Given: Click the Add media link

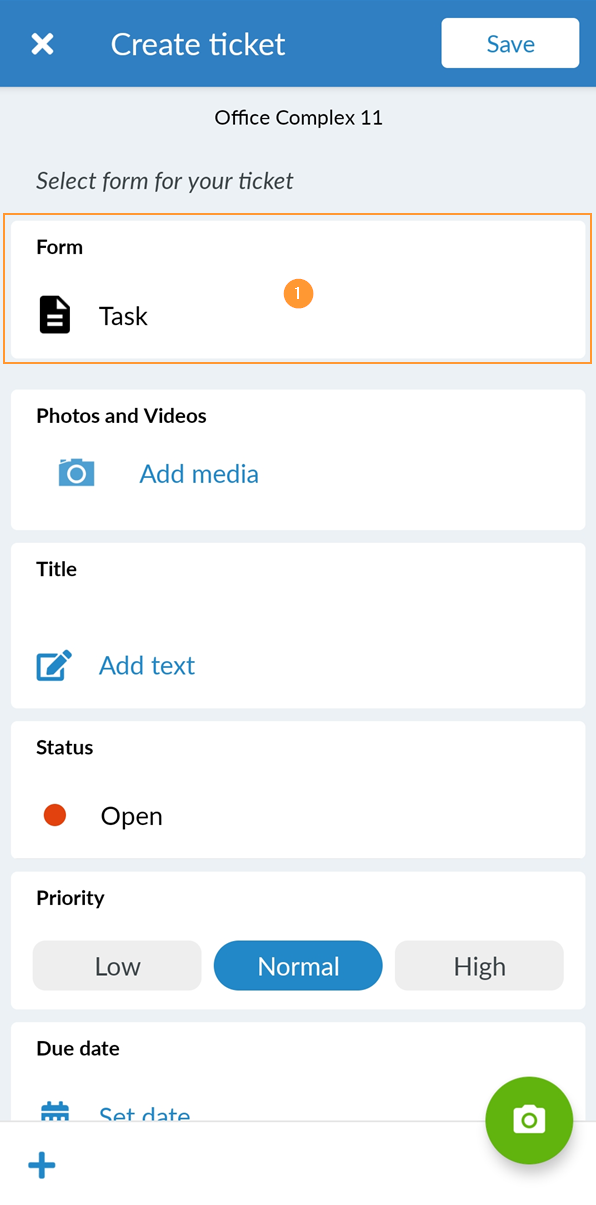Looking at the screenshot, I should click(199, 474).
